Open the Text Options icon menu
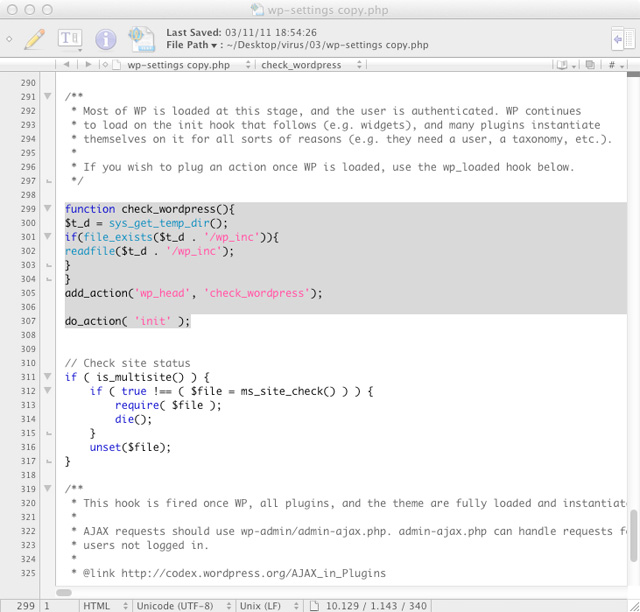Image resolution: width=640 pixels, height=612 pixels. tap(69, 39)
